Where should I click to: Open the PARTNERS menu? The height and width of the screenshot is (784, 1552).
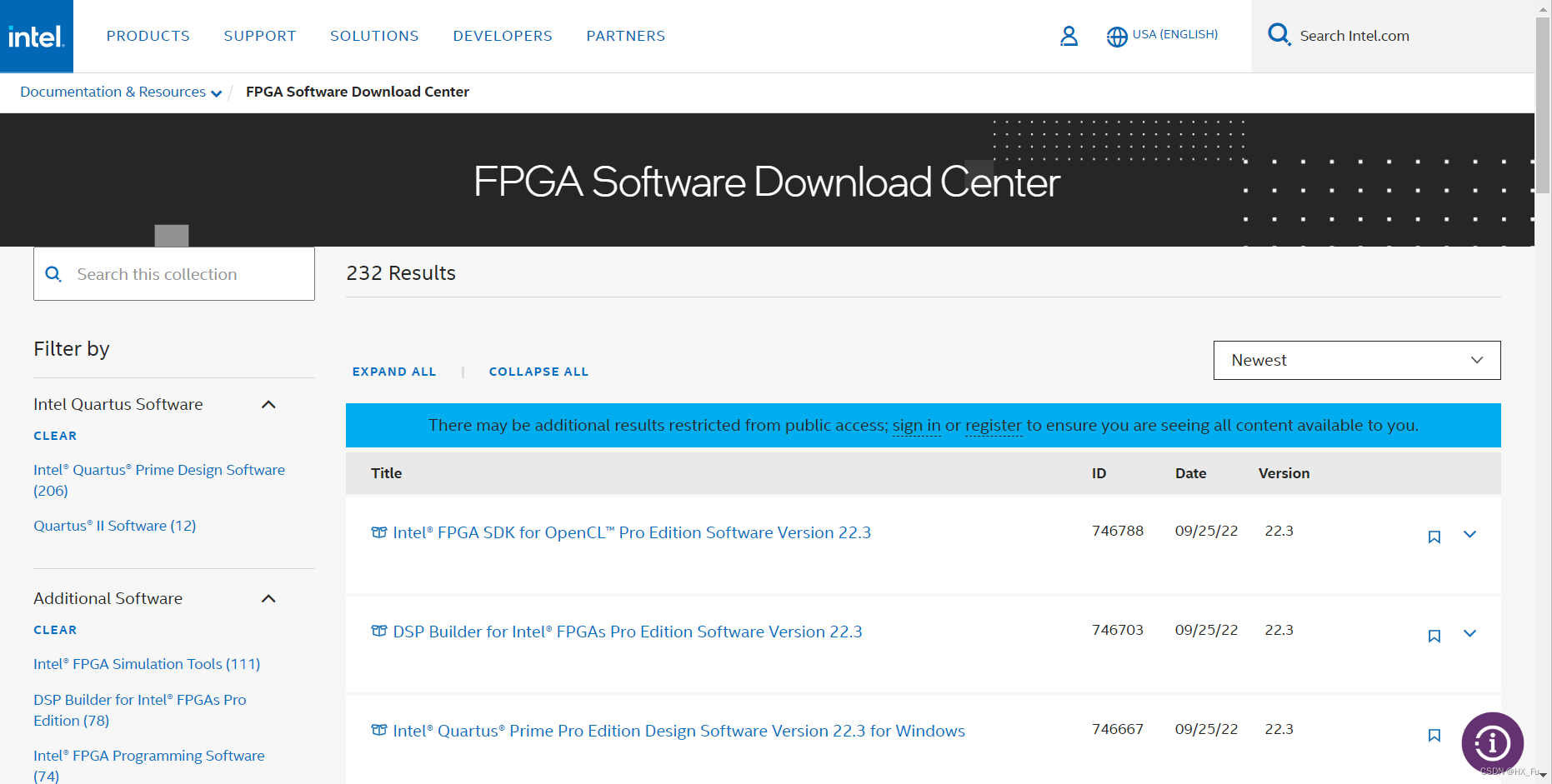[x=626, y=36]
